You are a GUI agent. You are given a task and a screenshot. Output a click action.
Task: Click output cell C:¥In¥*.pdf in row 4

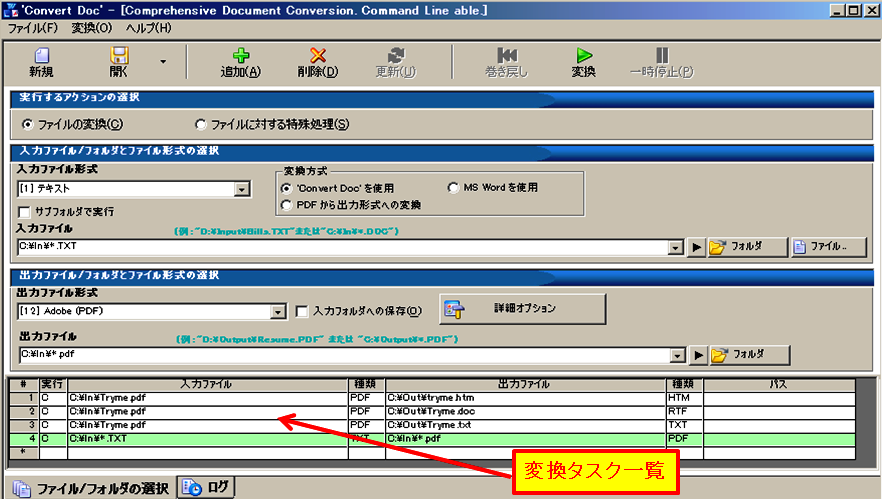(x=525, y=438)
